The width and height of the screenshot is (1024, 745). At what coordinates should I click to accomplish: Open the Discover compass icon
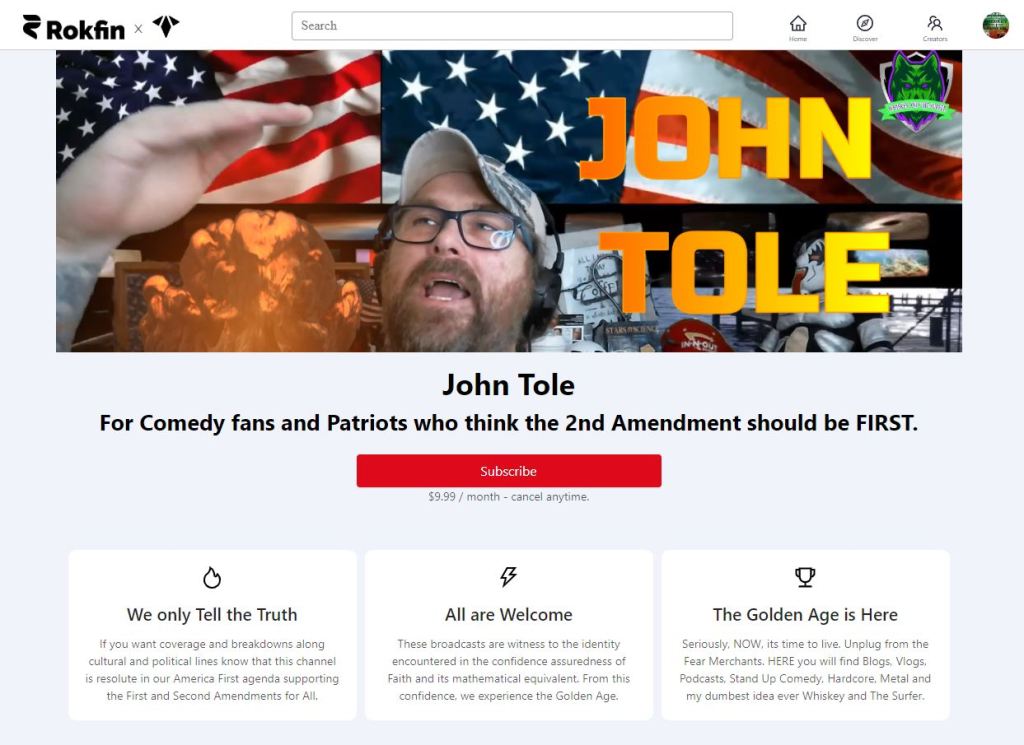tap(865, 28)
